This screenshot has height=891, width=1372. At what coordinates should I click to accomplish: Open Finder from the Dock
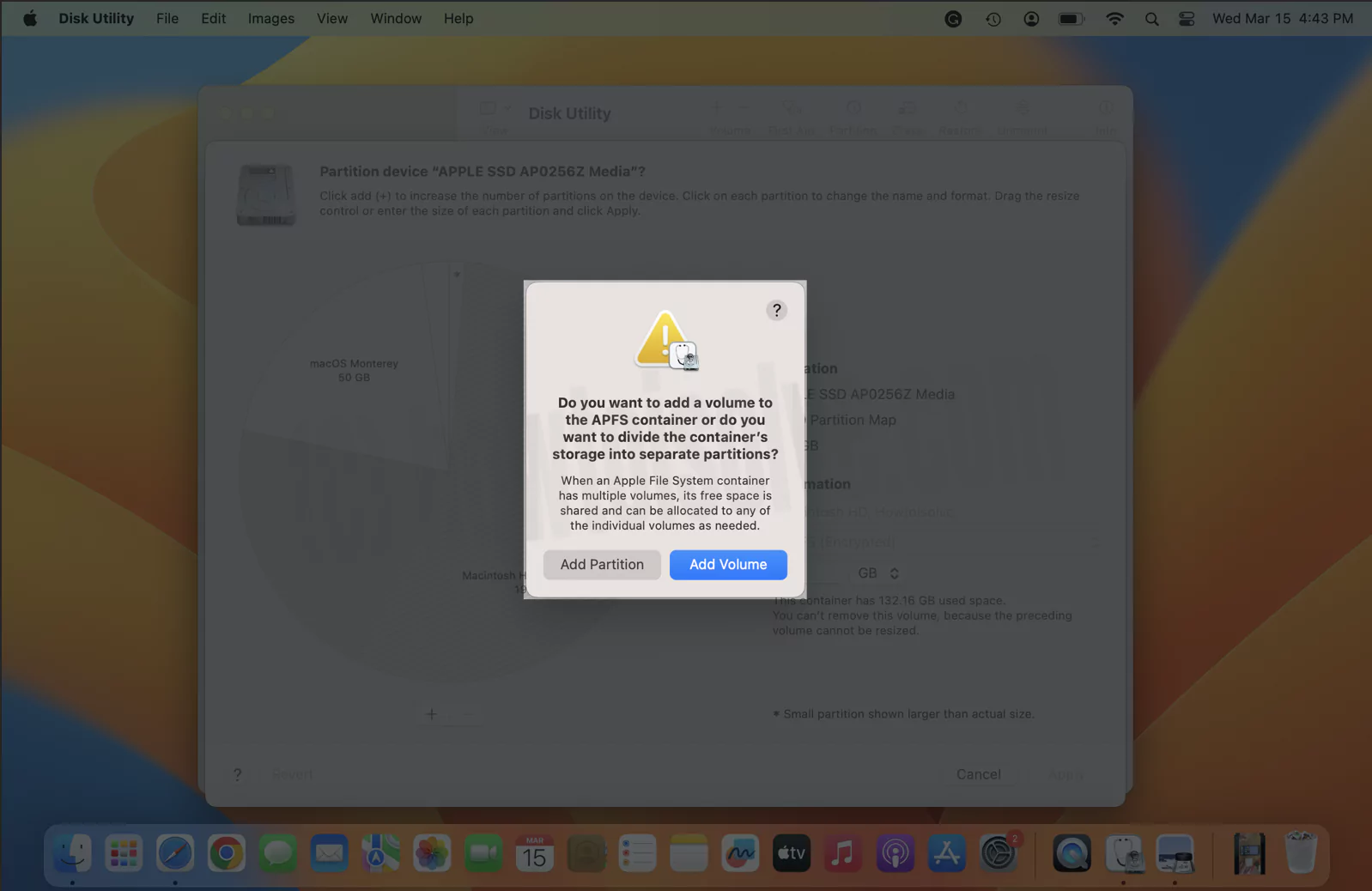coord(72,854)
